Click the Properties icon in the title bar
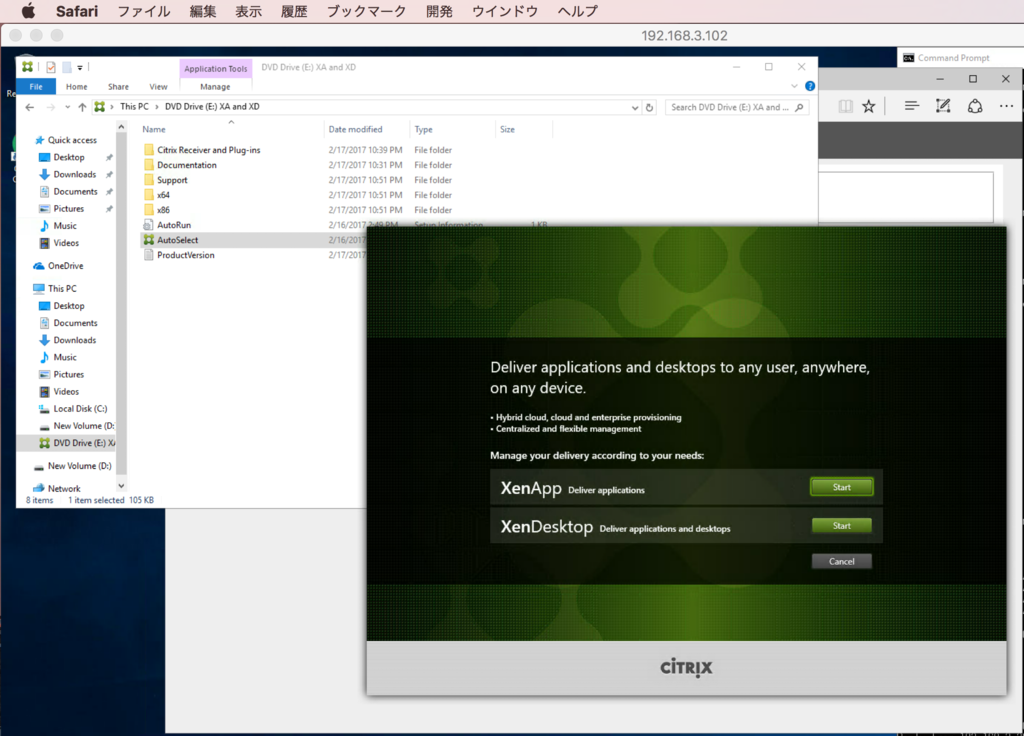Screen dimensions: 1024x736 (51, 67)
